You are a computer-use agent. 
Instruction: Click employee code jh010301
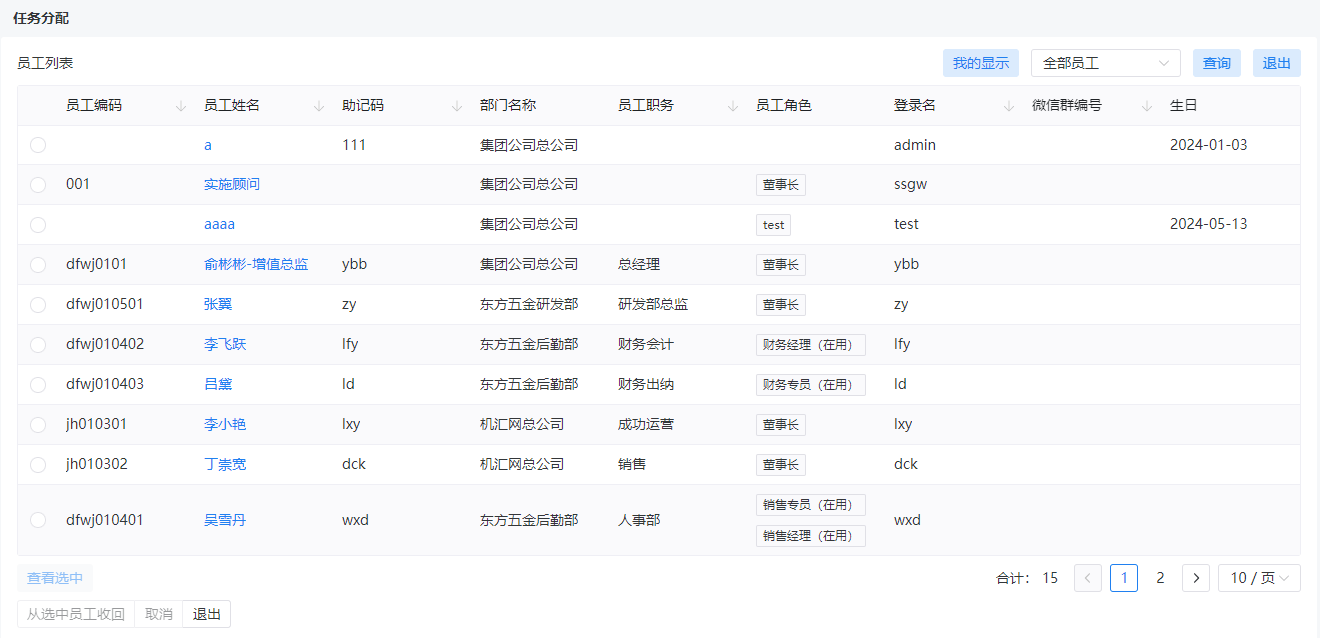coord(97,424)
